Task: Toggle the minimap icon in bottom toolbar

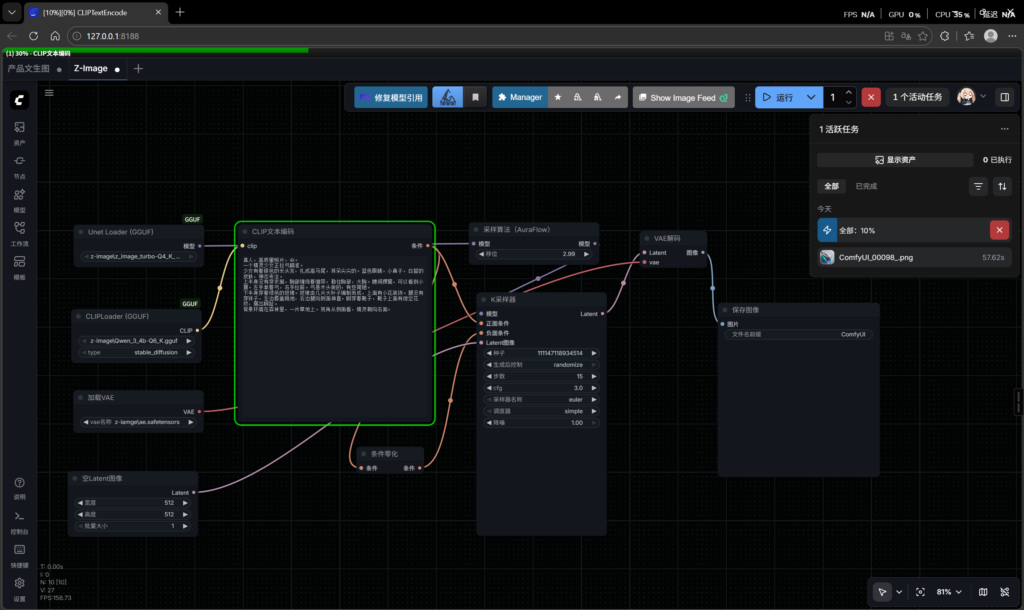Action: 983,592
